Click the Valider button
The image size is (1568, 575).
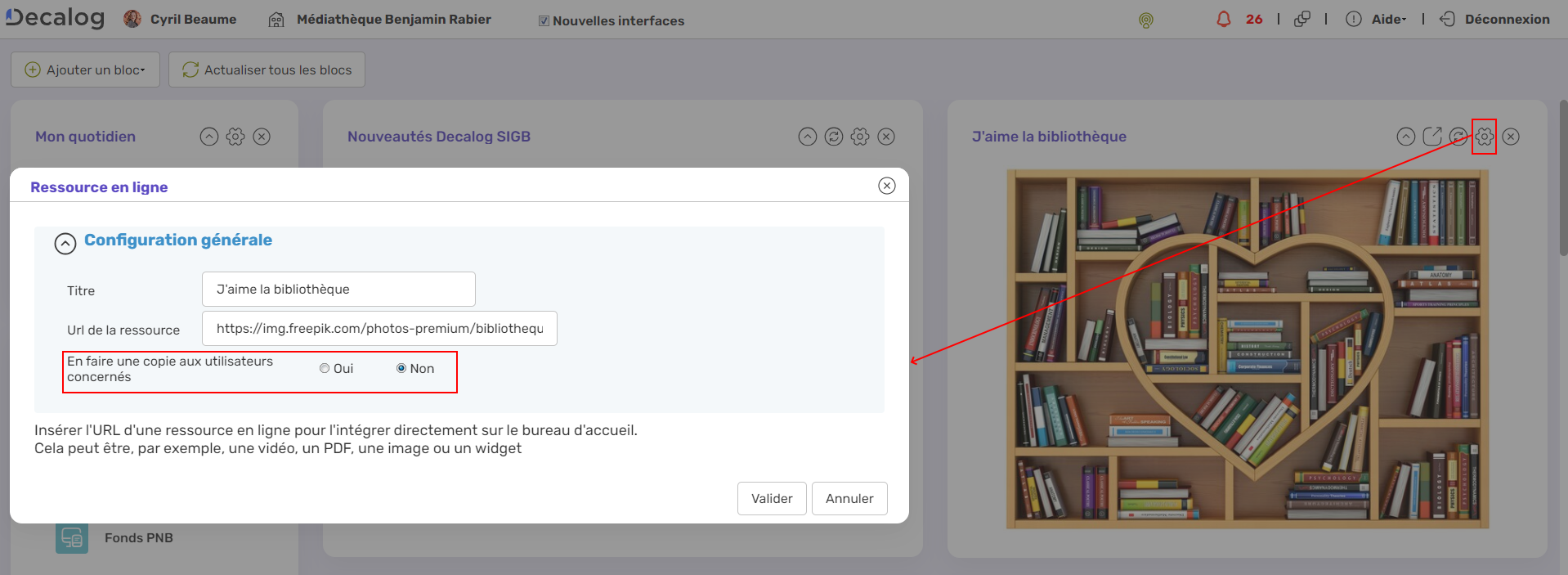click(771, 498)
